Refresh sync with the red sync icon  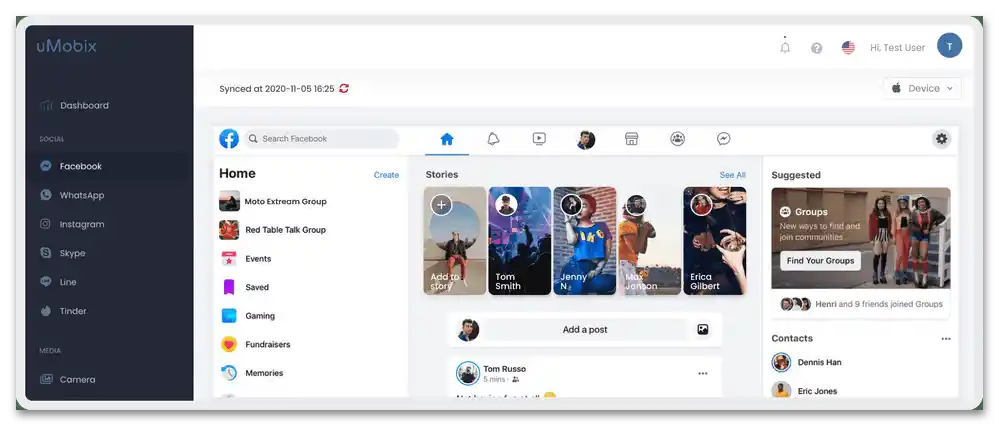coord(344,89)
